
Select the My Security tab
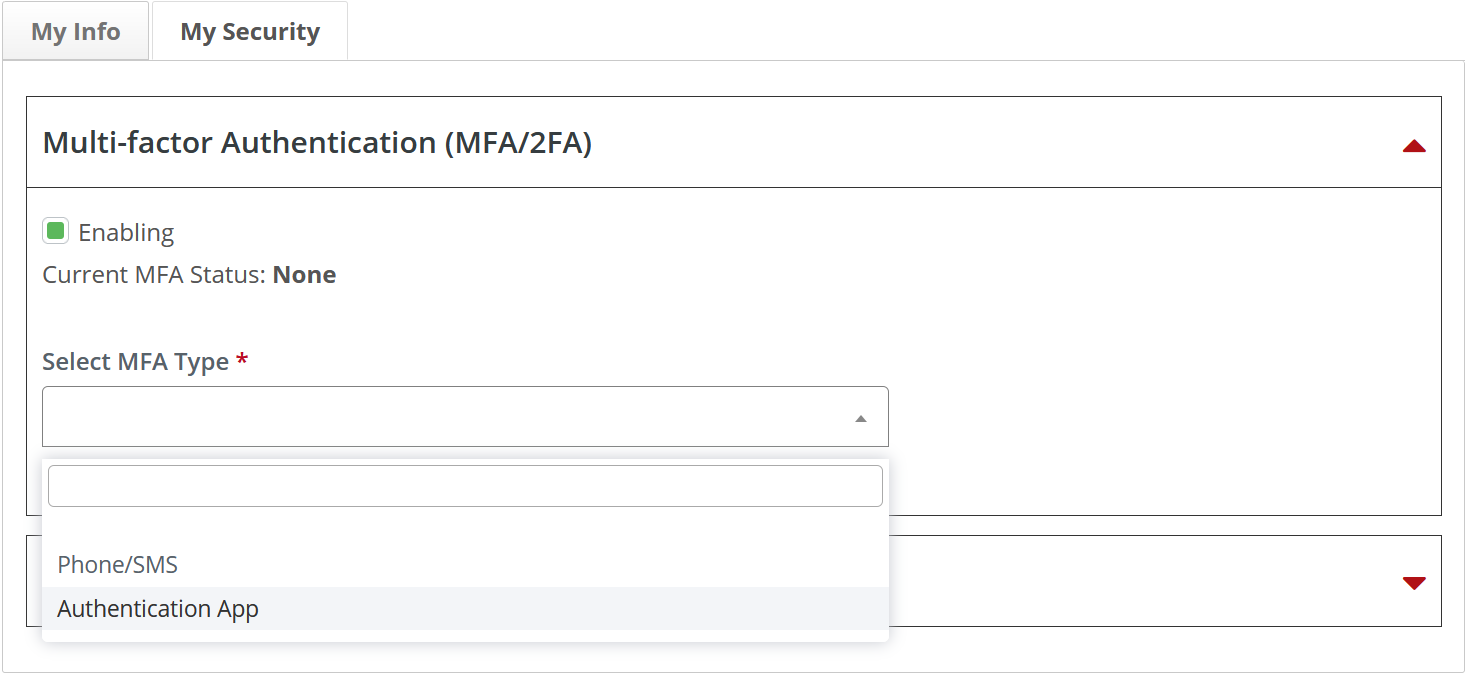point(250,31)
